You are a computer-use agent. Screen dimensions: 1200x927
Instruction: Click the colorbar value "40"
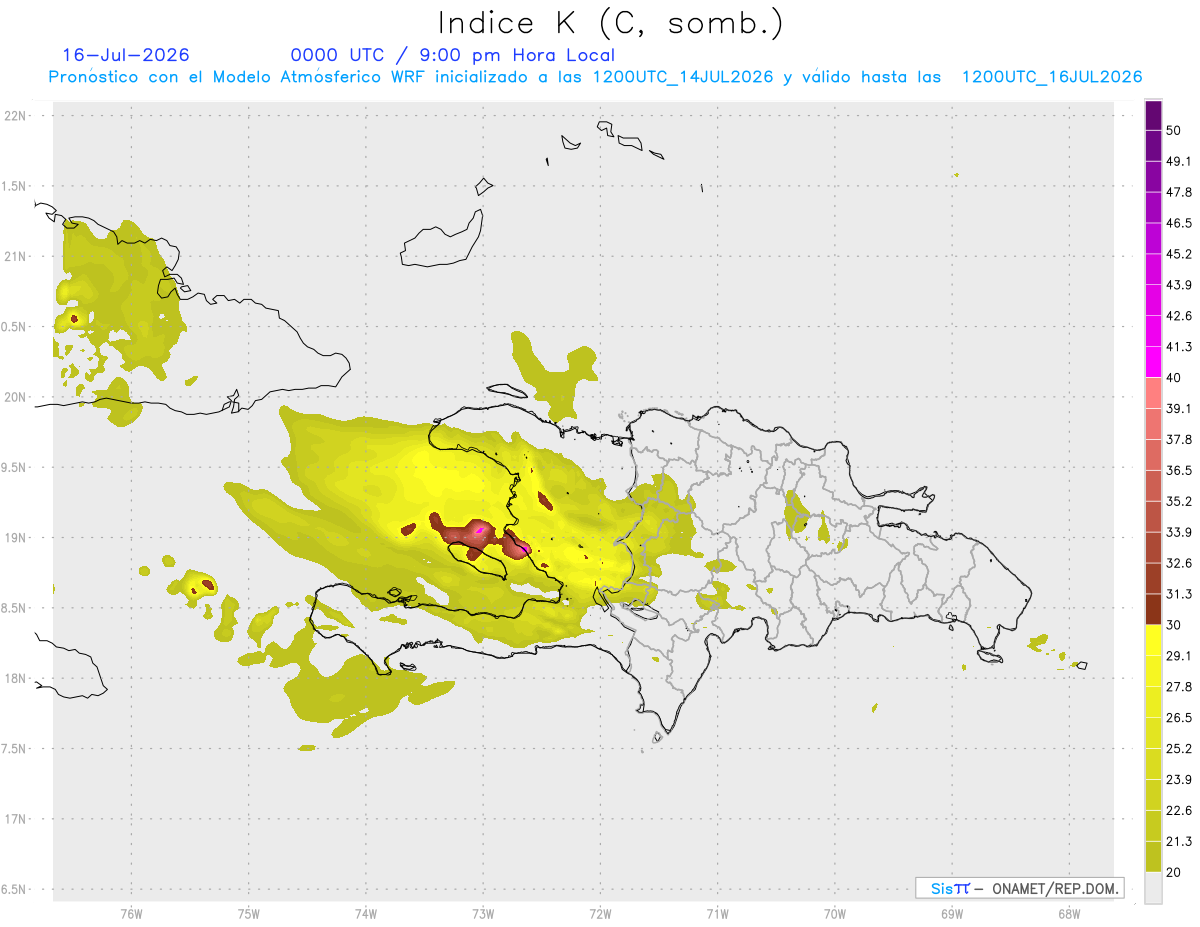click(1173, 378)
